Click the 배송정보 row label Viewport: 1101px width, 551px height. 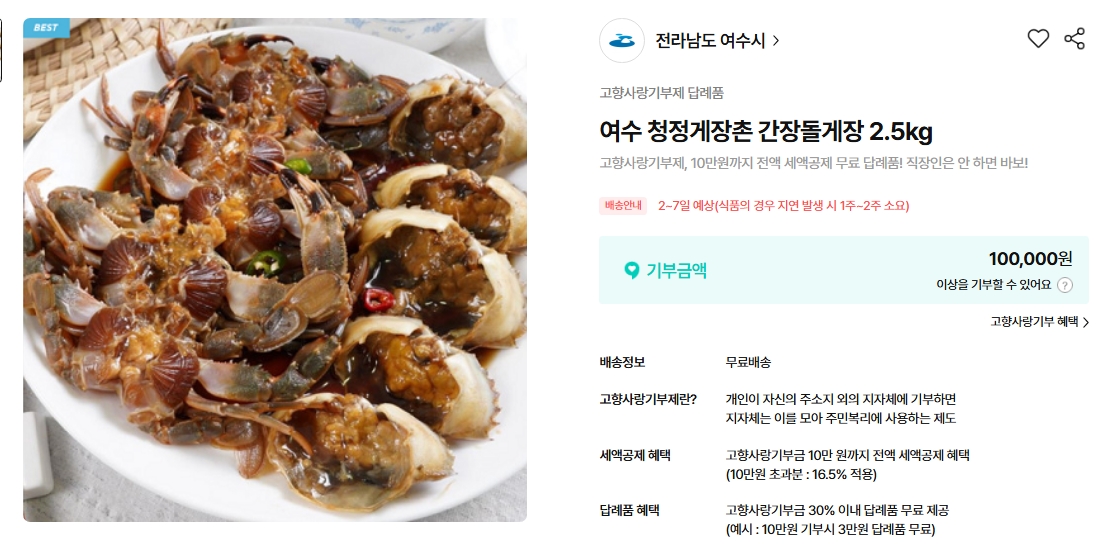[x=622, y=362]
